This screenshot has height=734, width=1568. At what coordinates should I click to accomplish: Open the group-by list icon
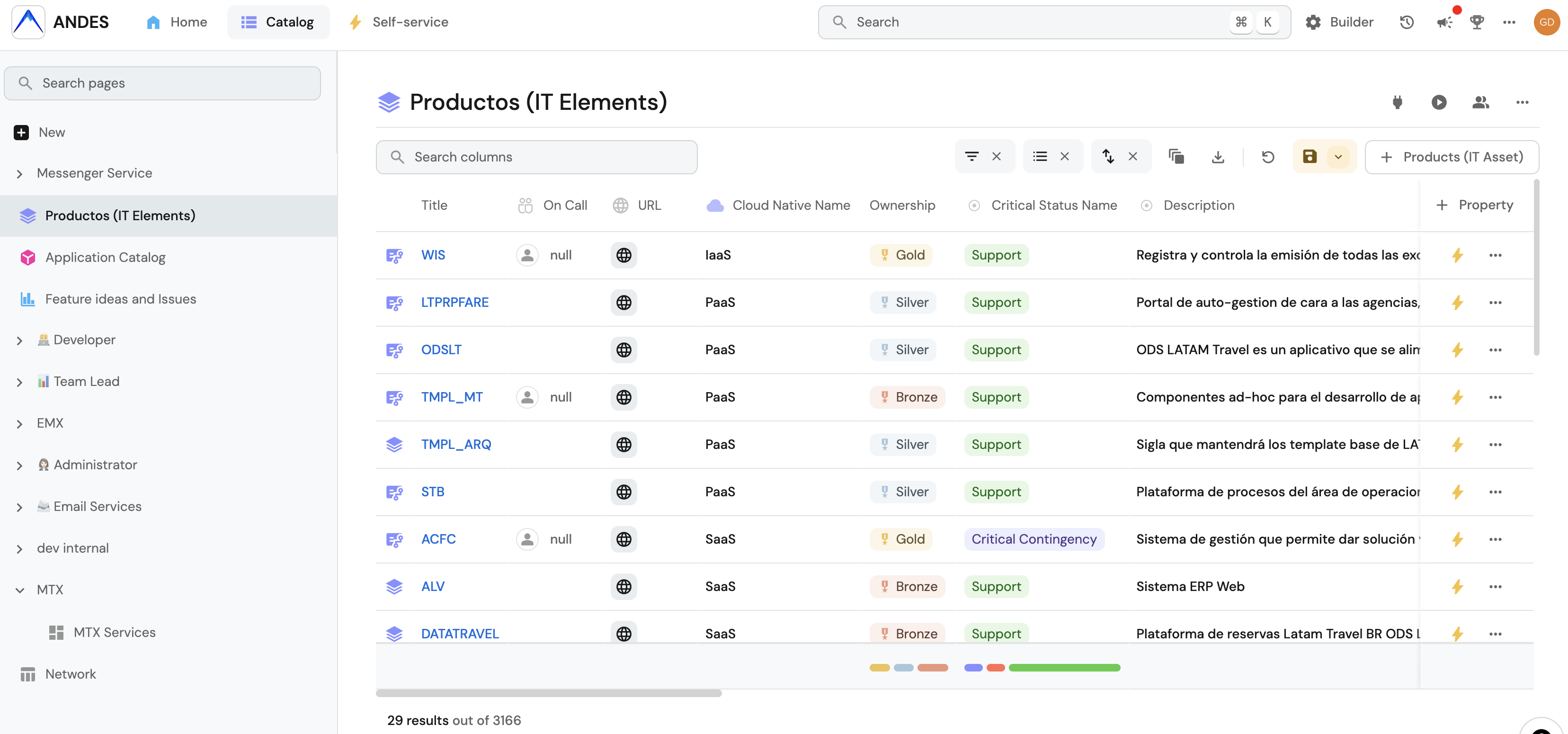click(x=1040, y=157)
